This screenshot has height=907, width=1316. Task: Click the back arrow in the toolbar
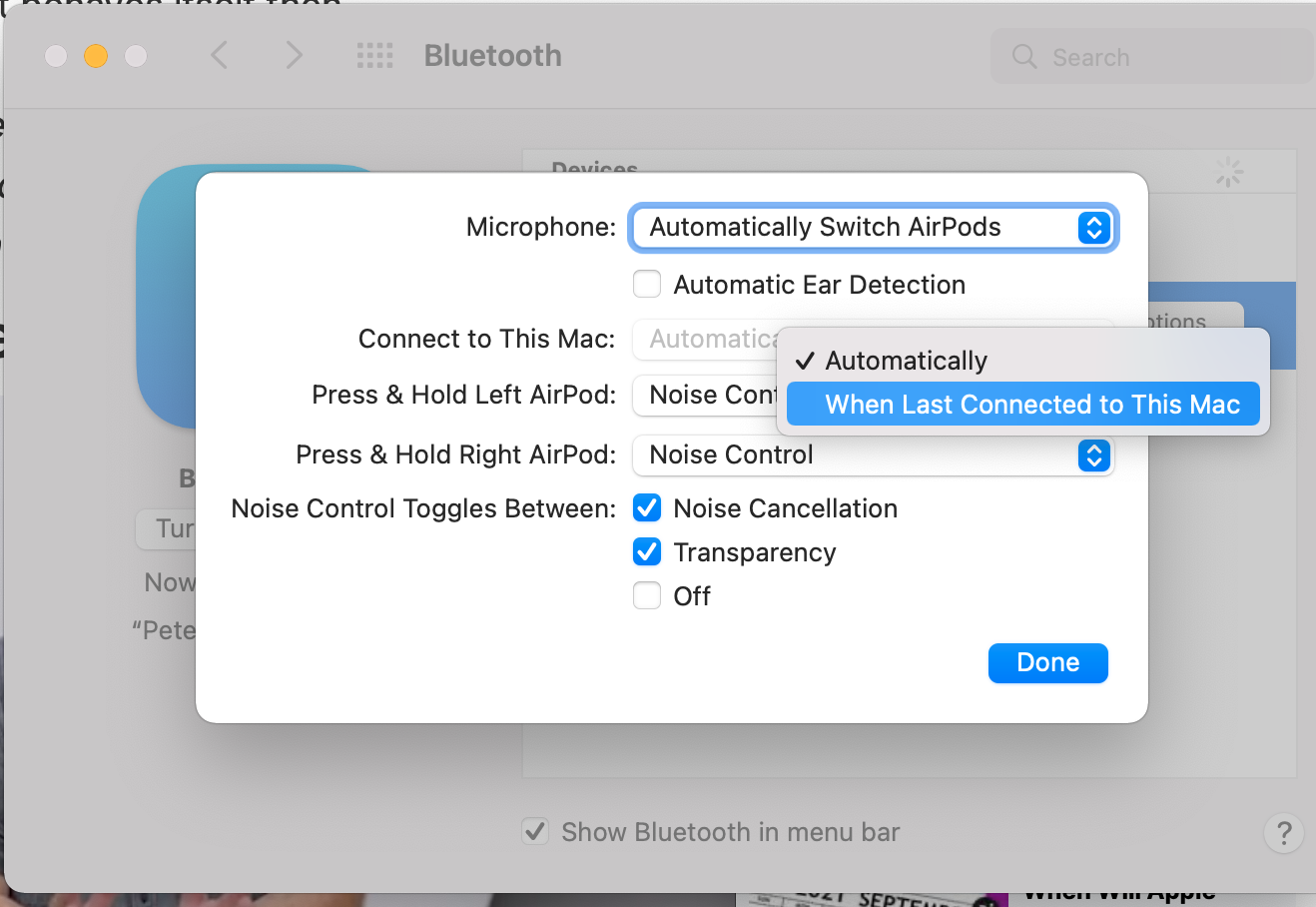[220, 55]
